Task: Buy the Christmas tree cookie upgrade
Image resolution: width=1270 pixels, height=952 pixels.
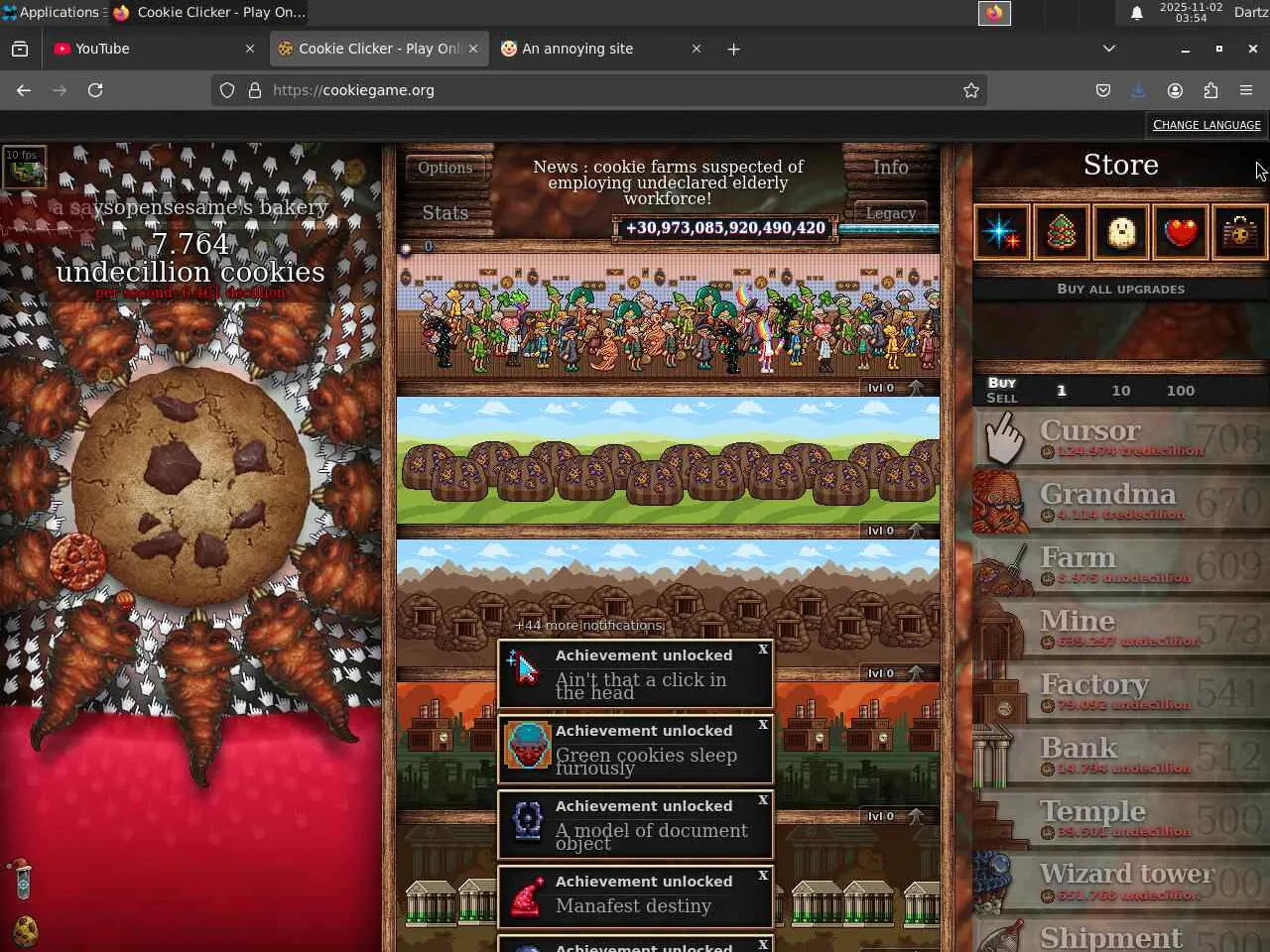Action: 1061,232
